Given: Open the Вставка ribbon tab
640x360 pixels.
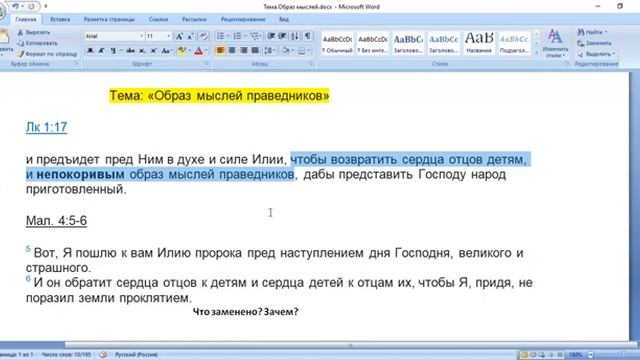Looking at the screenshot, I should point(60,19).
